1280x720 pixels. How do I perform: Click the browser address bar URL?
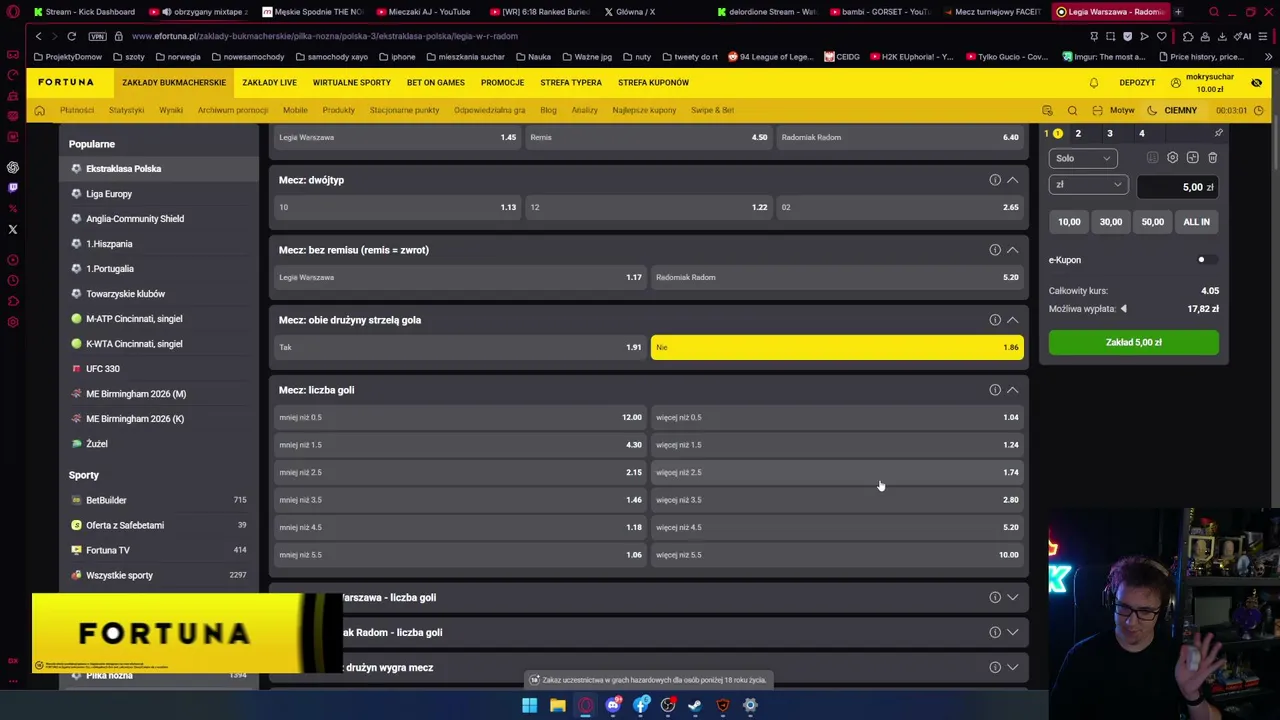(x=324, y=36)
